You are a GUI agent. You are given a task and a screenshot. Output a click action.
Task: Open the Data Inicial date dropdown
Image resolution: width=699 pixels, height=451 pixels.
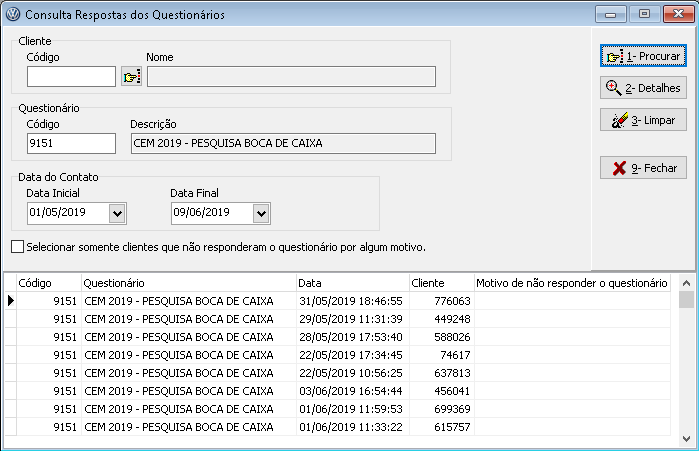[x=118, y=213]
